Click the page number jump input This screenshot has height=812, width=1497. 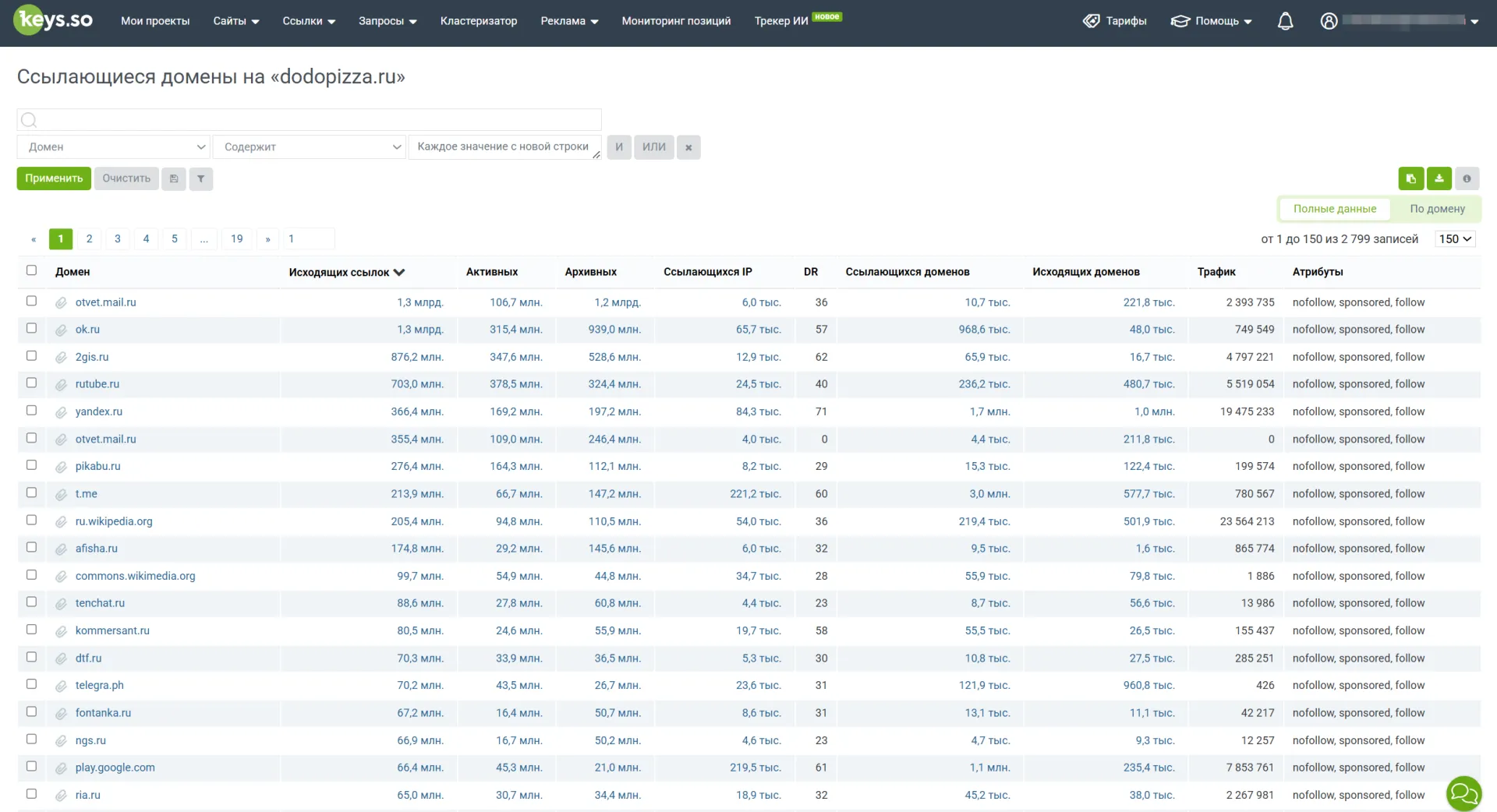tap(309, 239)
